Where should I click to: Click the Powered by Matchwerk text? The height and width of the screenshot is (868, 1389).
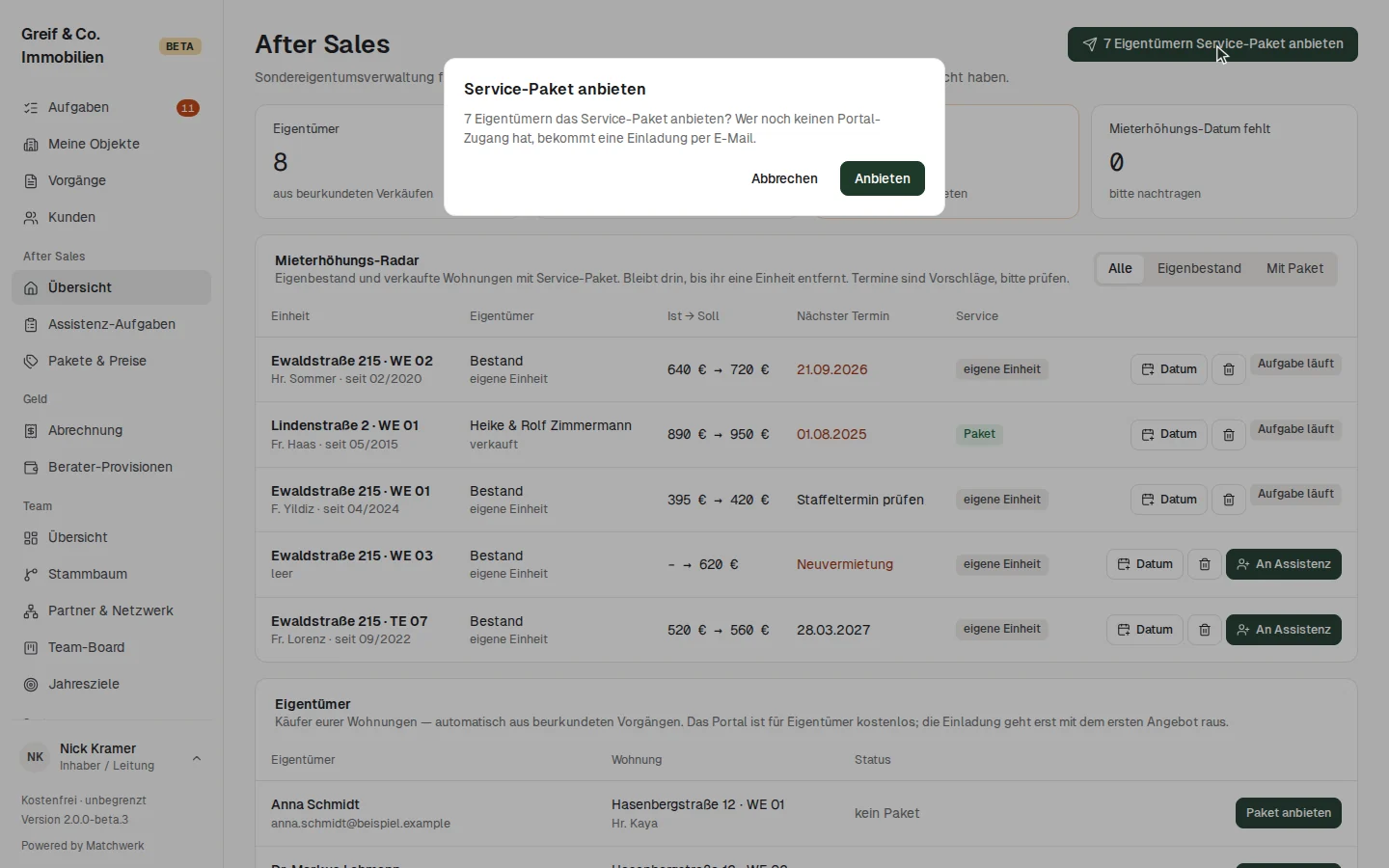tap(83, 846)
